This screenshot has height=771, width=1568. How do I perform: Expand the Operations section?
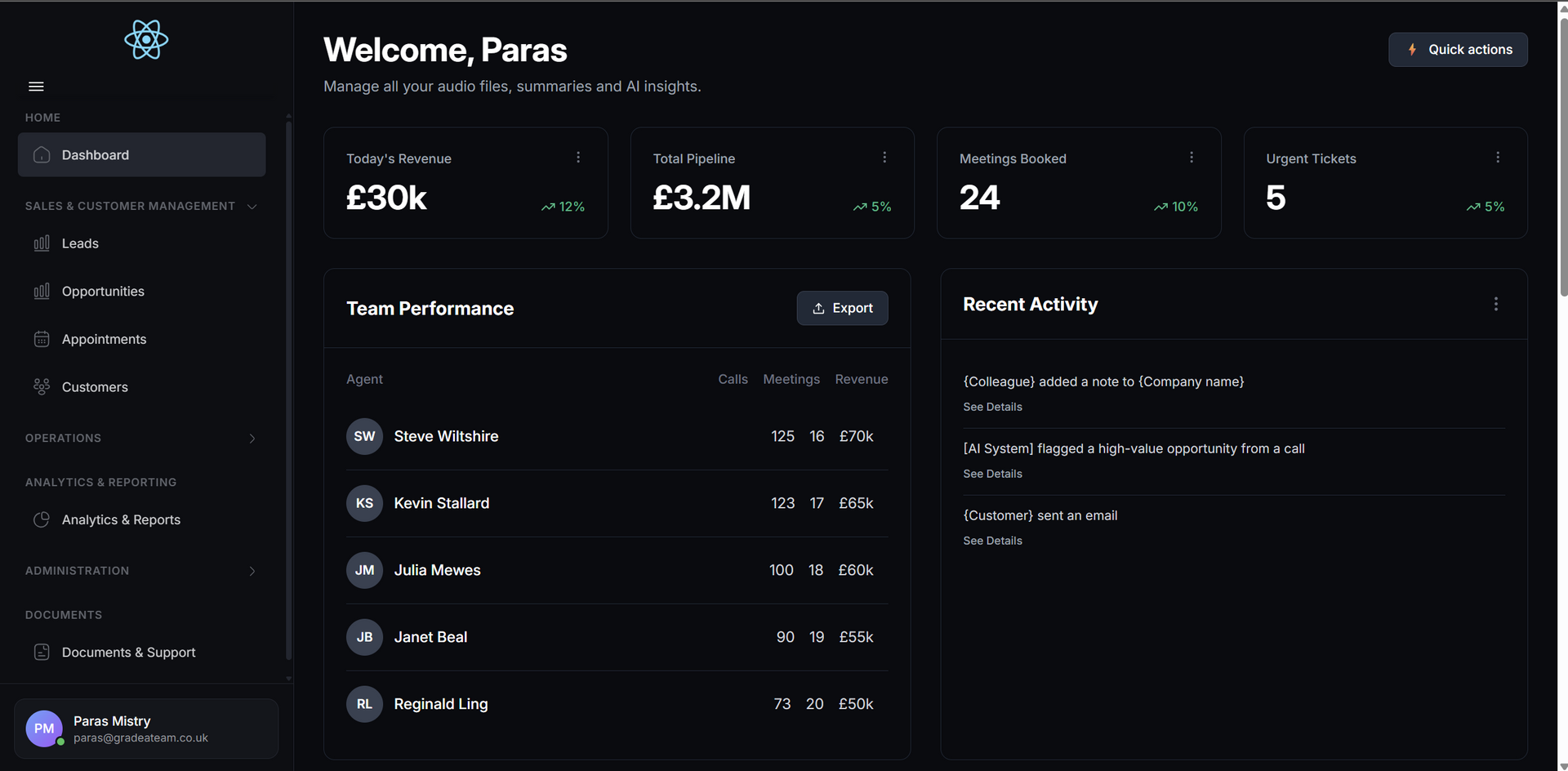252,438
